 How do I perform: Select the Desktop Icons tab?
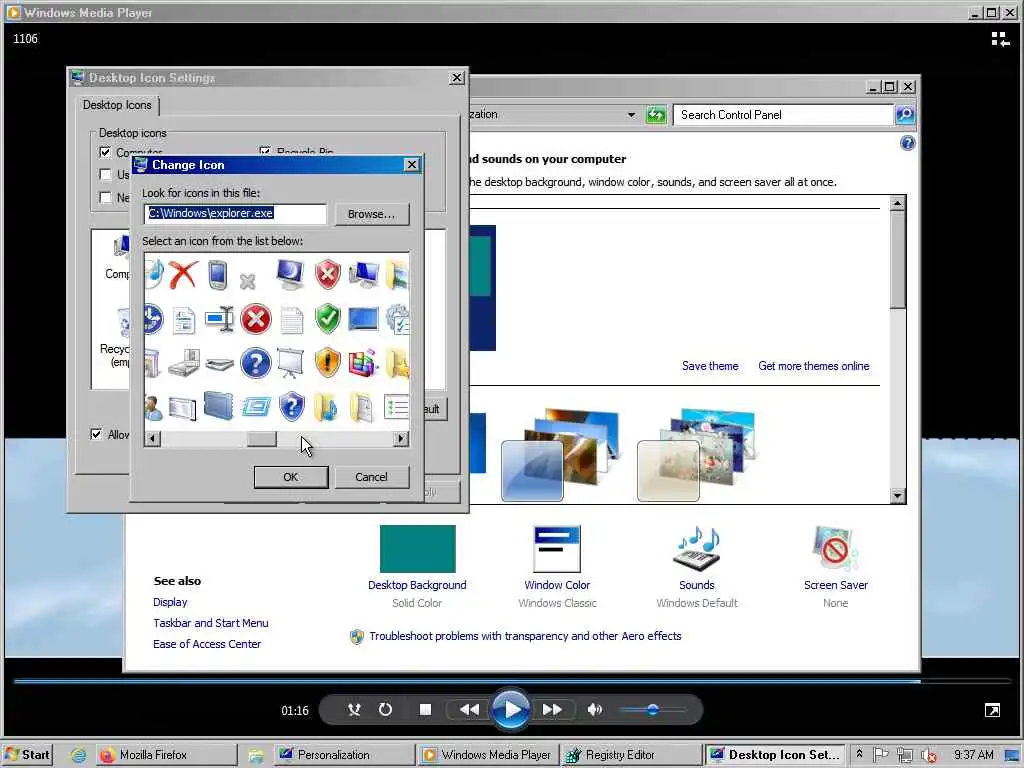click(x=118, y=105)
